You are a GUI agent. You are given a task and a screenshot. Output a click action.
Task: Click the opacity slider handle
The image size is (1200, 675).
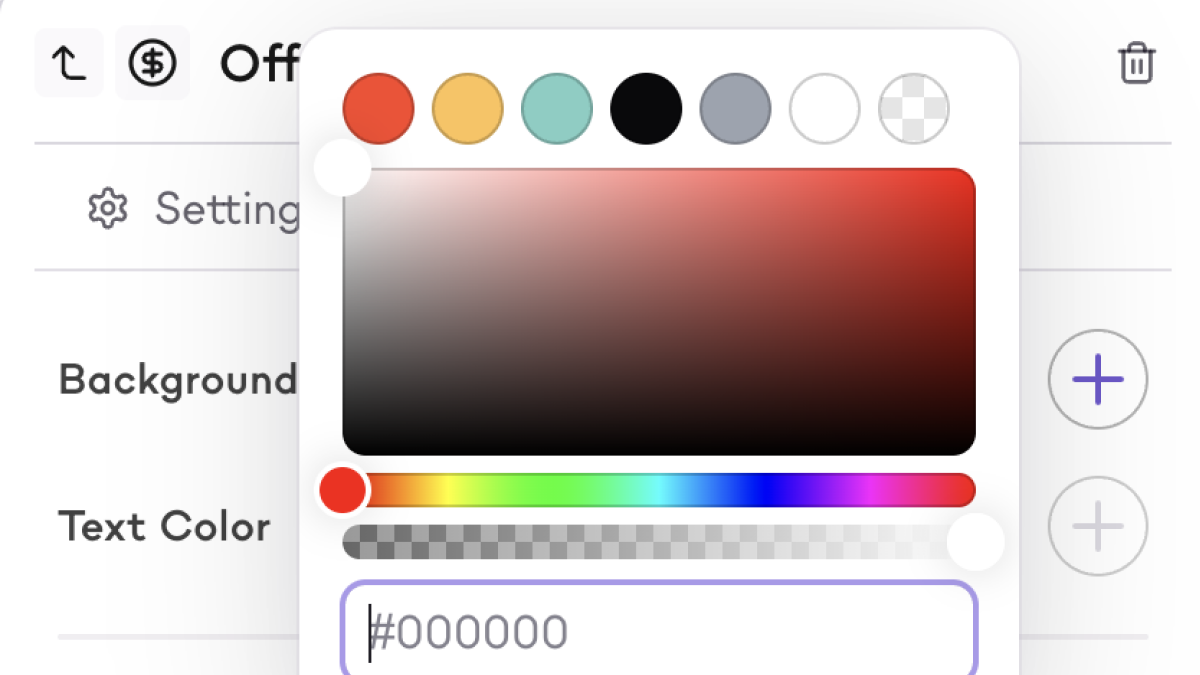pos(975,542)
